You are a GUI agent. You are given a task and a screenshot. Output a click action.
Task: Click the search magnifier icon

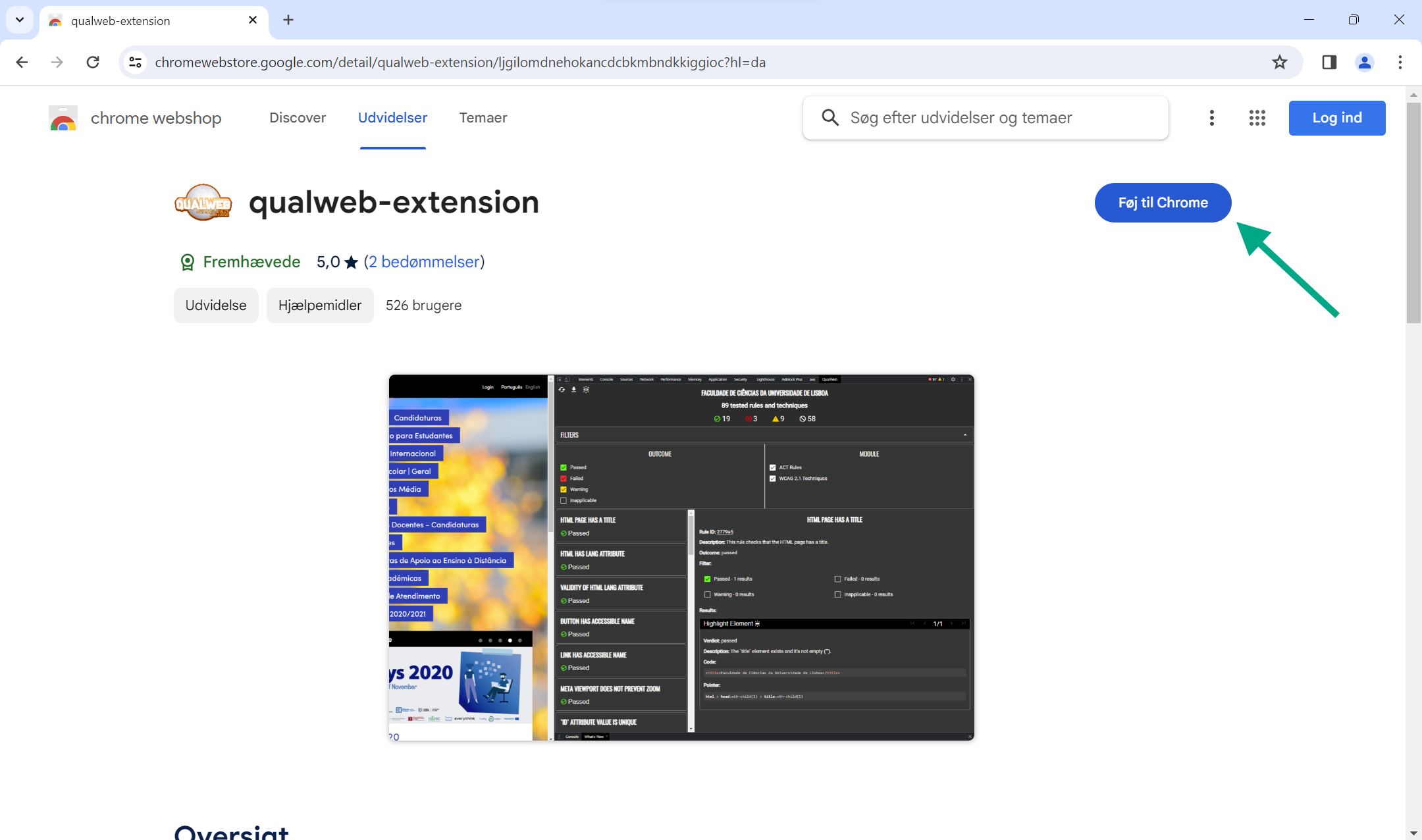click(830, 118)
